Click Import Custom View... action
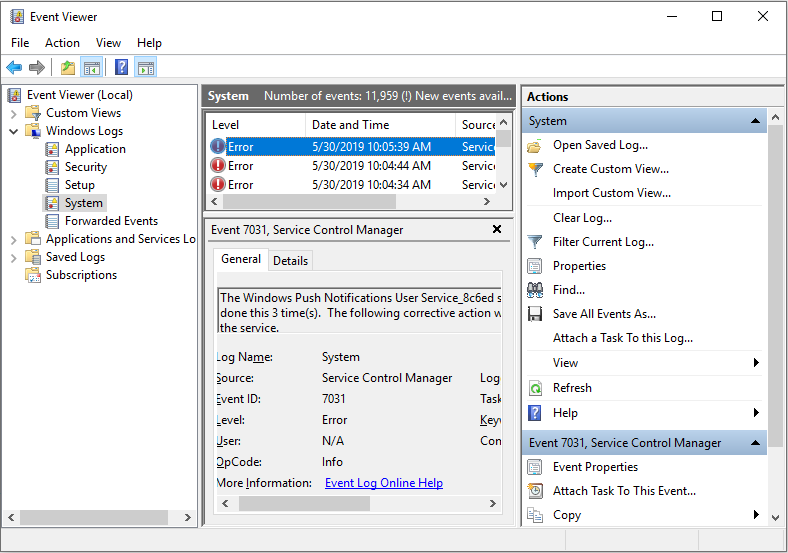 pos(612,193)
